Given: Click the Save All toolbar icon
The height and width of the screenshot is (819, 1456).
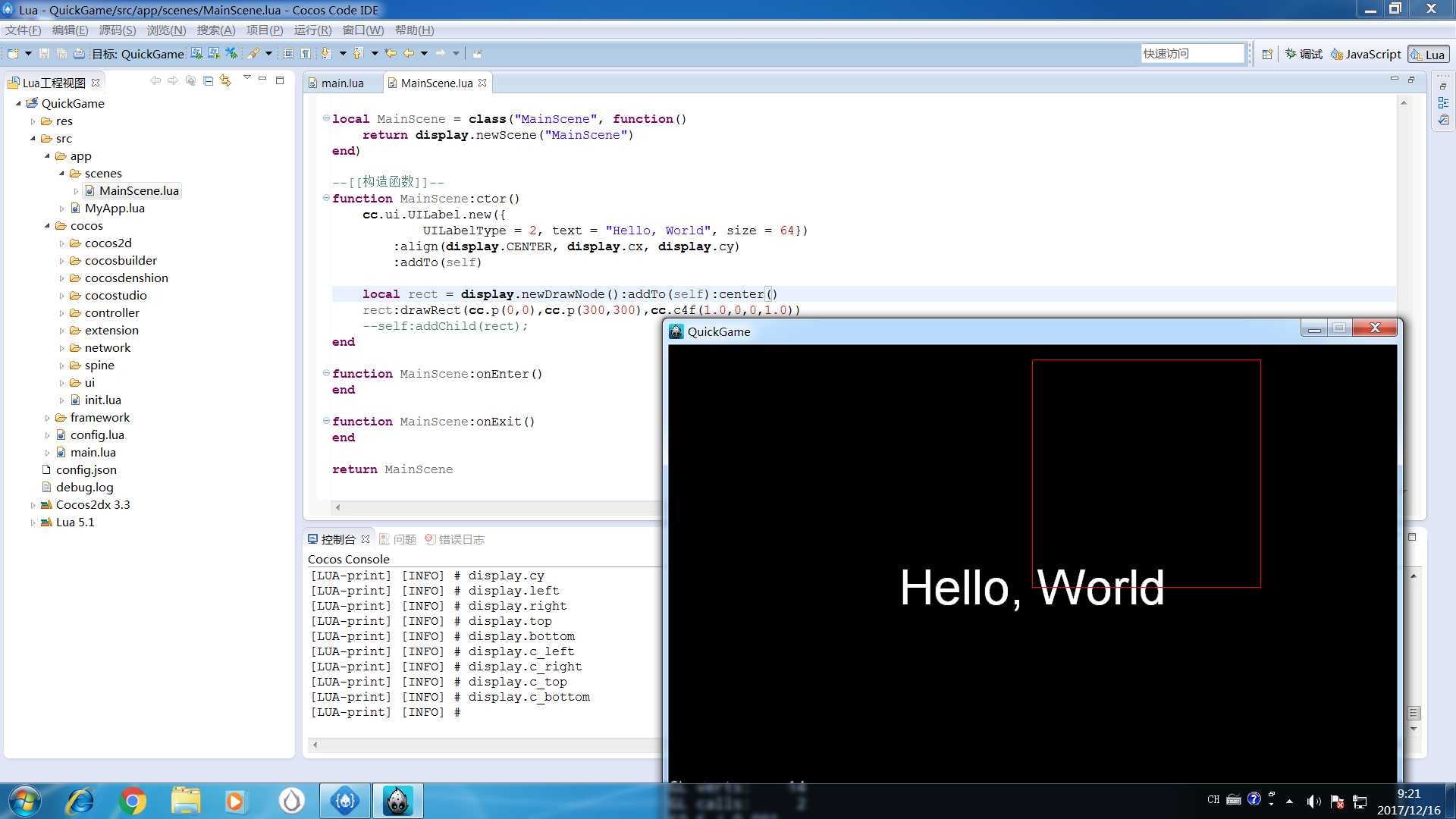Looking at the screenshot, I should (61, 54).
